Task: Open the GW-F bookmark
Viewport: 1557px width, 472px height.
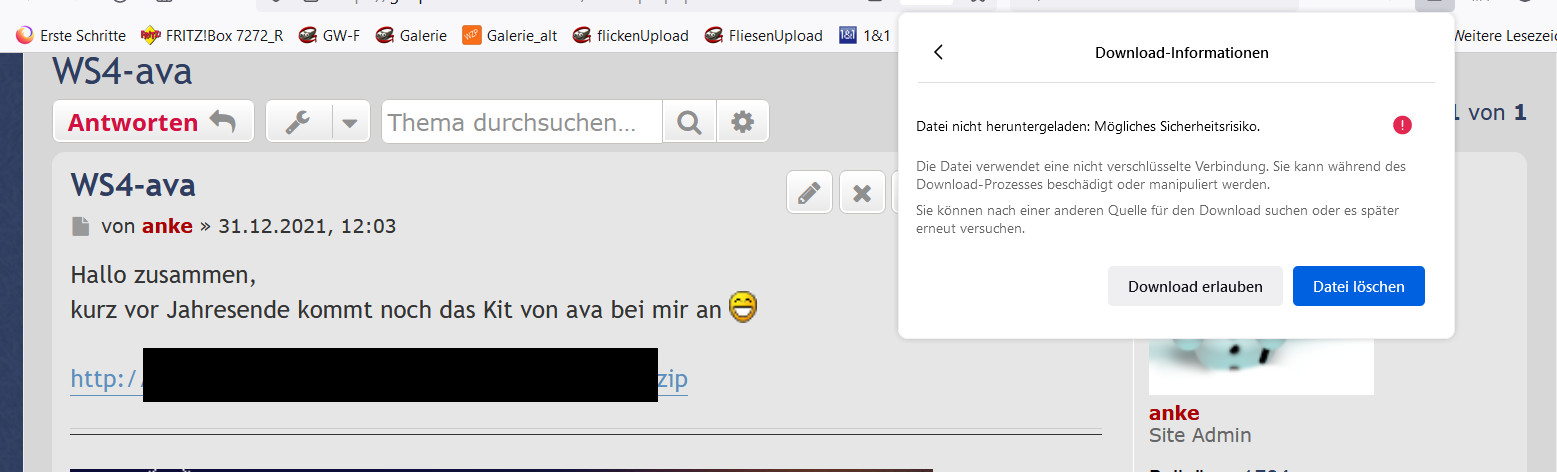Action: point(329,35)
